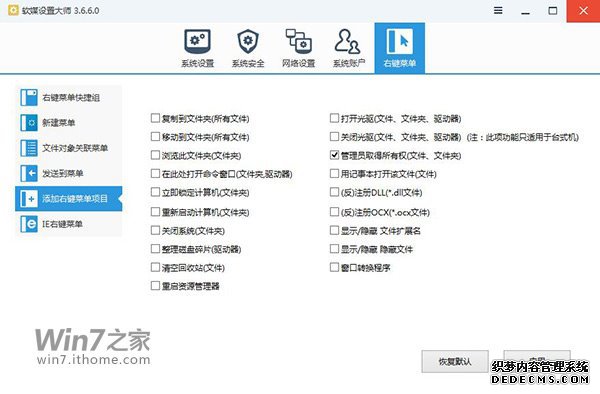
Task: Open the 系统设置 tab icon
Action: (197, 42)
